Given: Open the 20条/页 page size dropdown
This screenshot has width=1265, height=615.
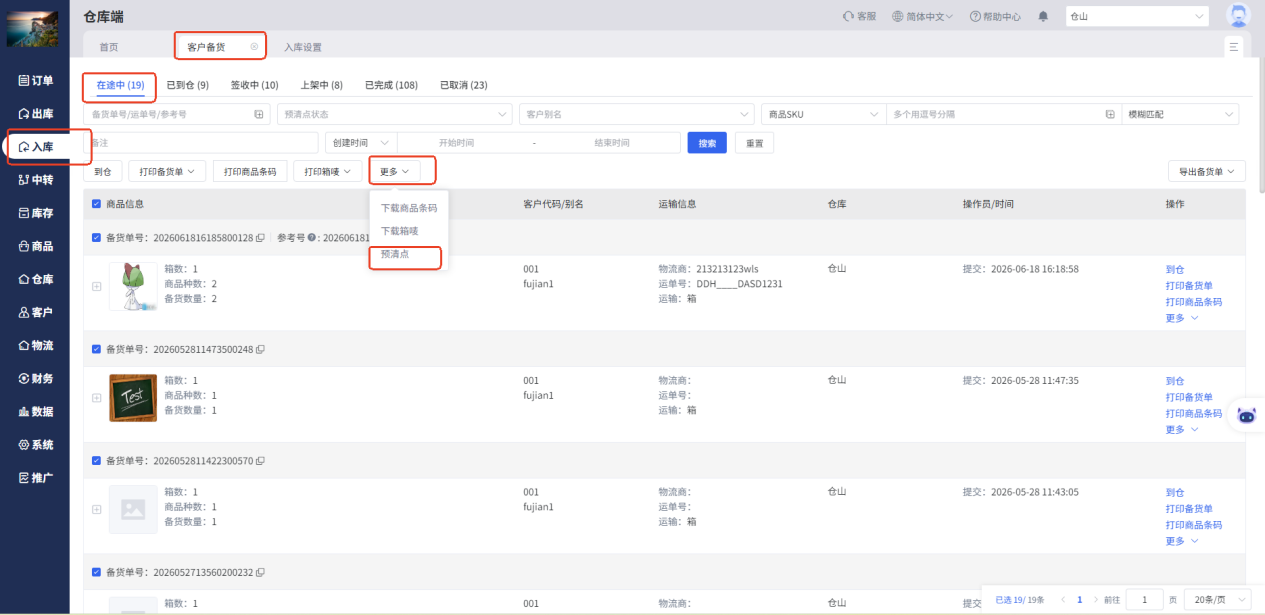Looking at the screenshot, I should point(1216,599).
